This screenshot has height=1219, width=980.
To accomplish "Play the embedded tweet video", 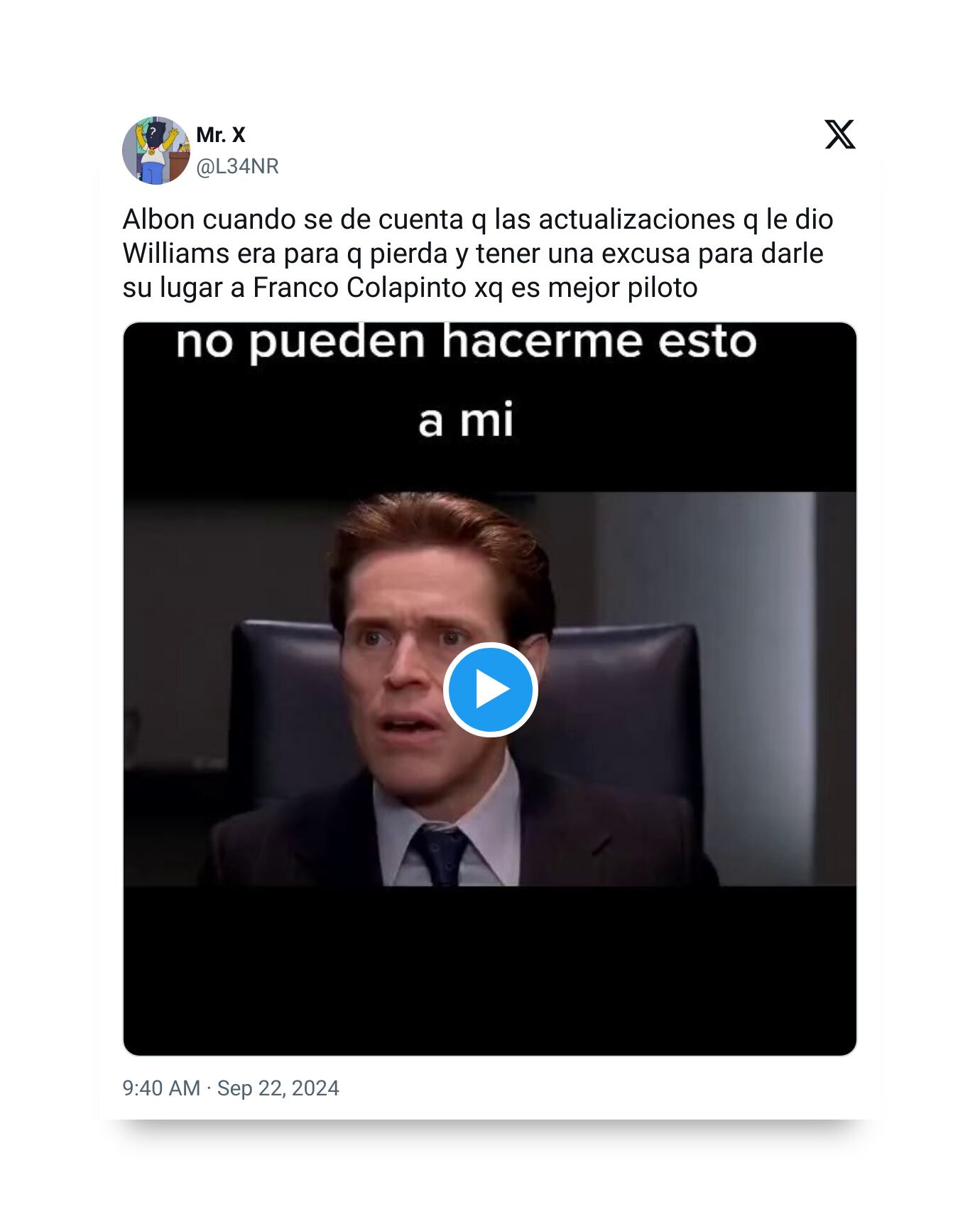I will pyautogui.click(x=490, y=689).
